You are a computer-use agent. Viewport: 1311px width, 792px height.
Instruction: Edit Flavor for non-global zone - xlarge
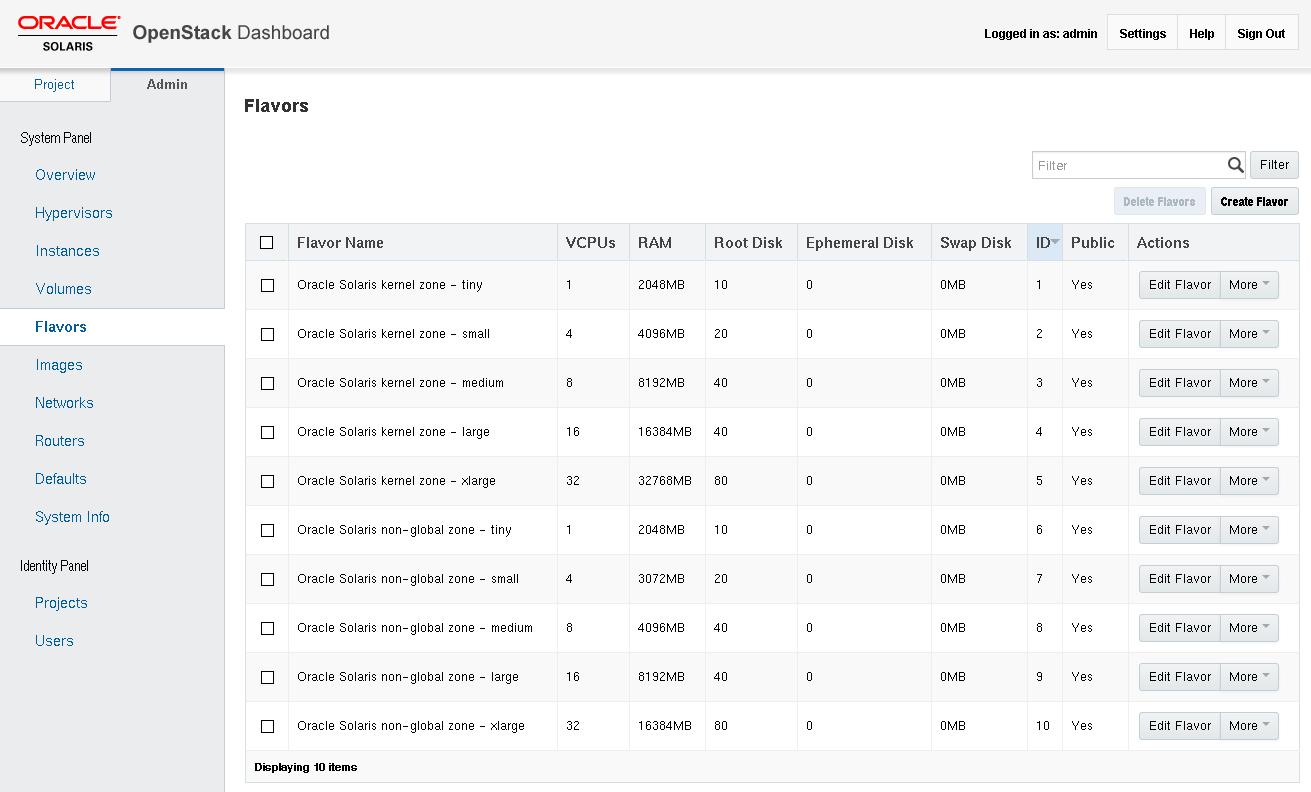[x=1180, y=726]
